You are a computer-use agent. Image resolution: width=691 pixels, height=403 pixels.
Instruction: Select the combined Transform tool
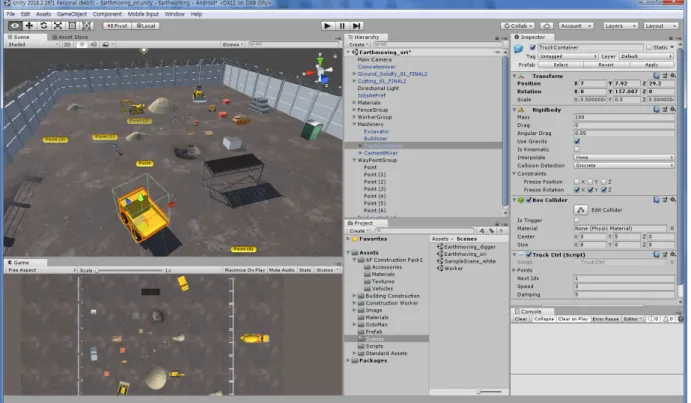(87, 26)
